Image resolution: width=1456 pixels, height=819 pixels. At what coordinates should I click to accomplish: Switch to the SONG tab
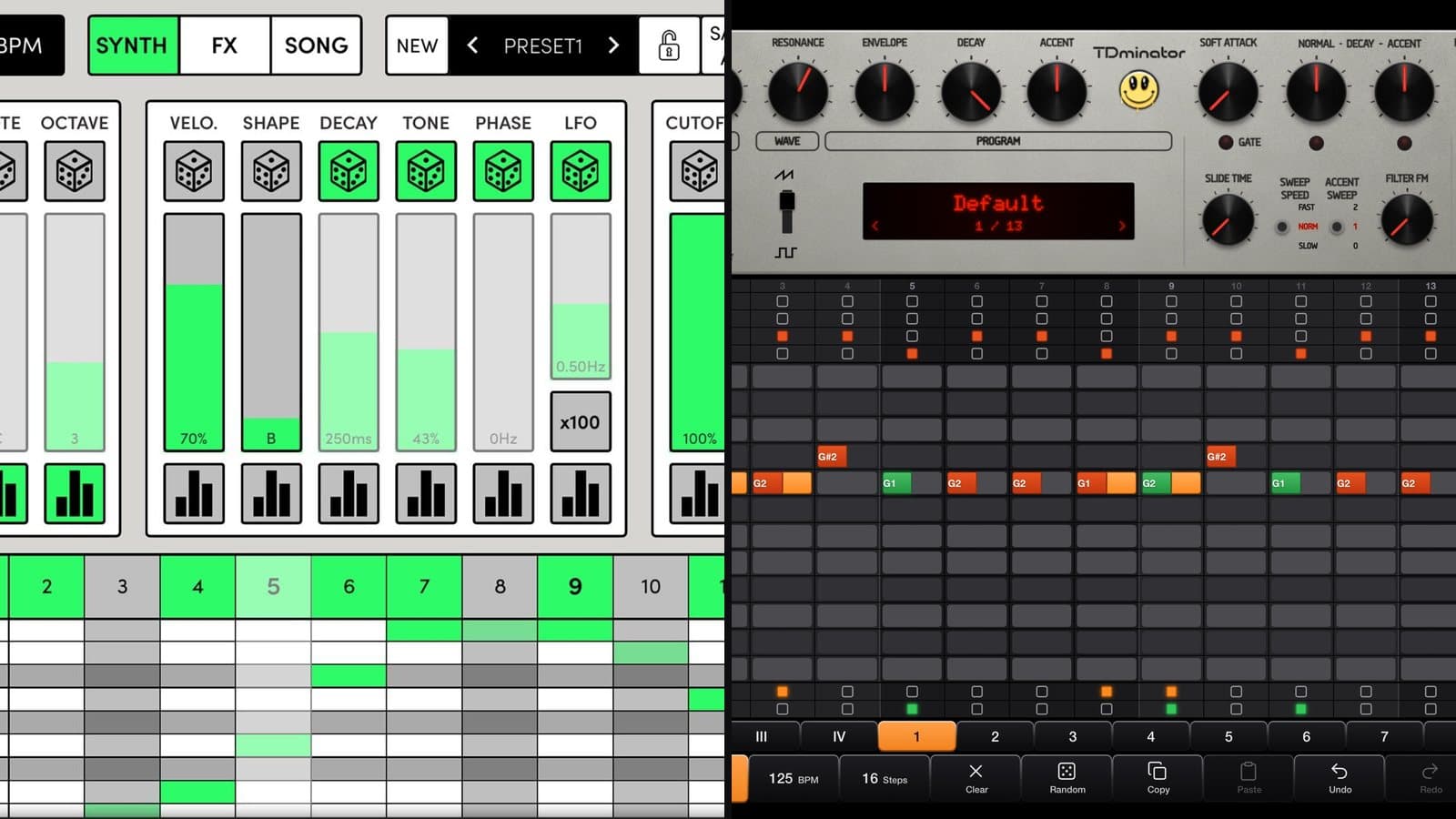[x=316, y=45]
